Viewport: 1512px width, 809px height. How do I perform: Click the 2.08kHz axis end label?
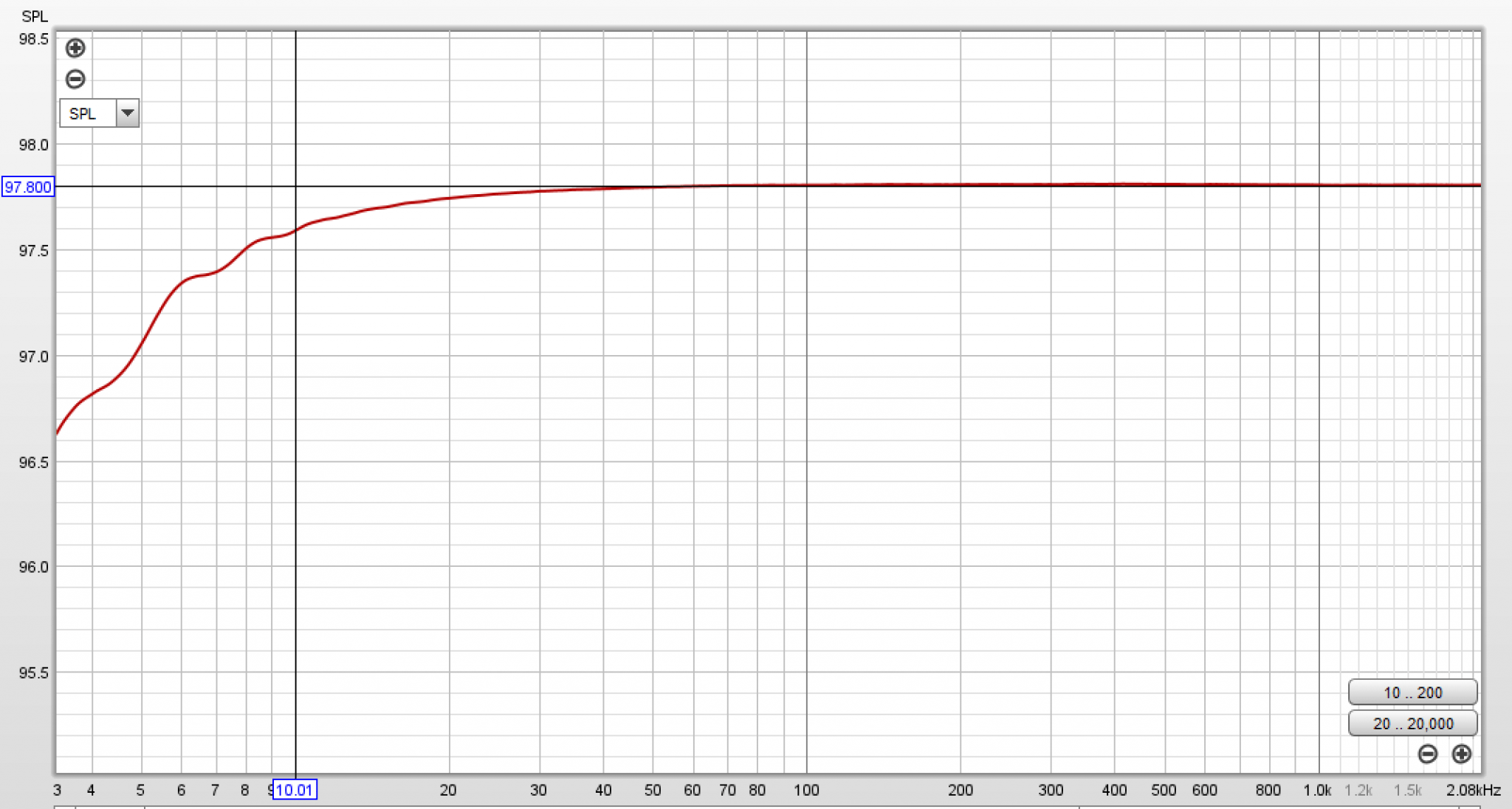coord(1474,790)
